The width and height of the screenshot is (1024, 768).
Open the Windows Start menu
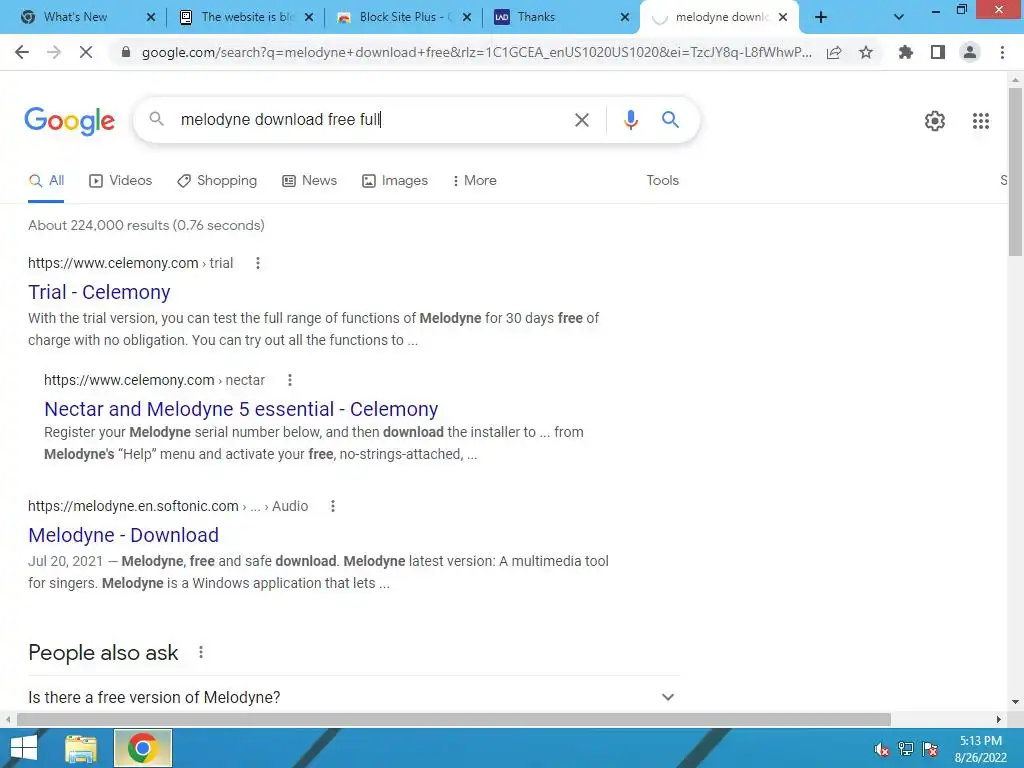point(24,748)
